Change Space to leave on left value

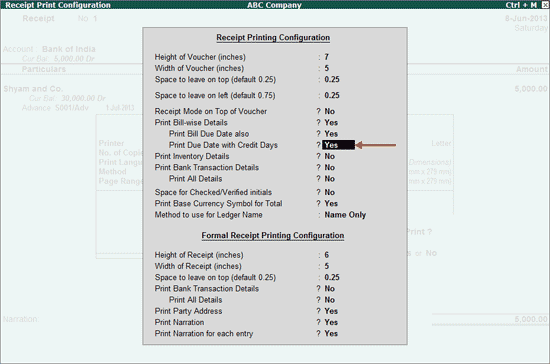point(332,95)
